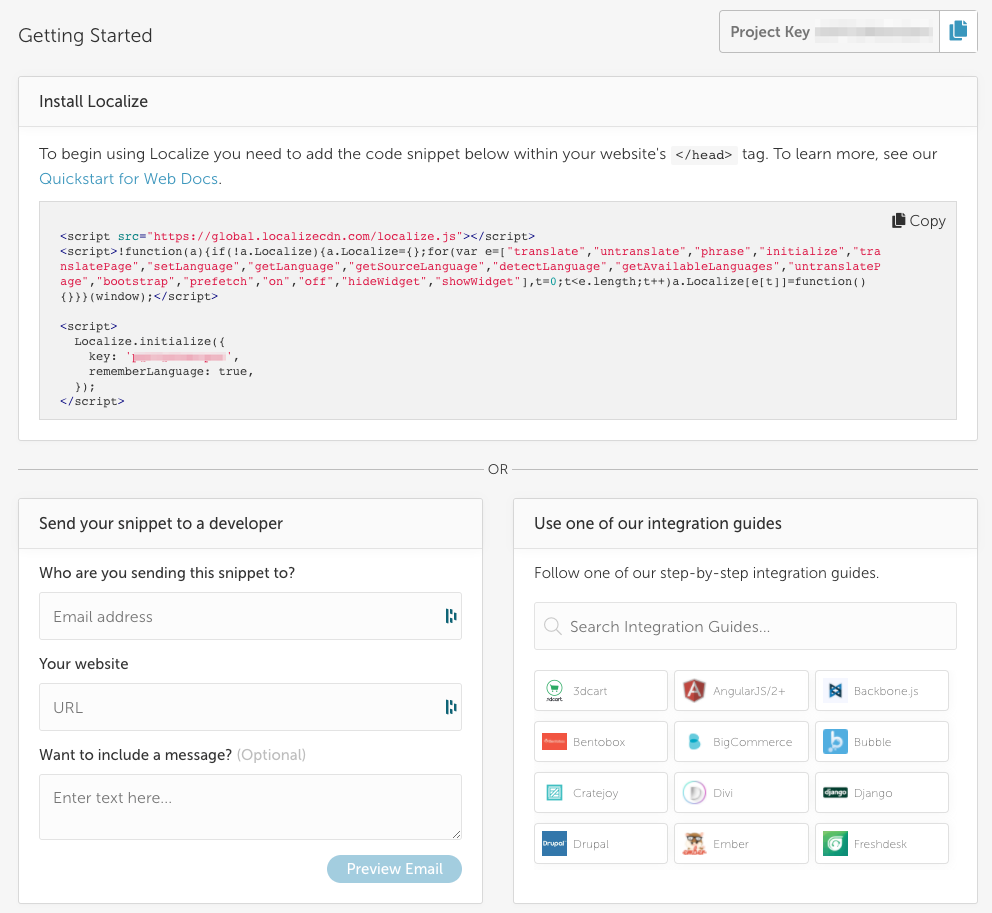Open the Bentobox integration guide
Viewport: 992px width, 913px height.
pyautogui.click(x=600, y=742)
